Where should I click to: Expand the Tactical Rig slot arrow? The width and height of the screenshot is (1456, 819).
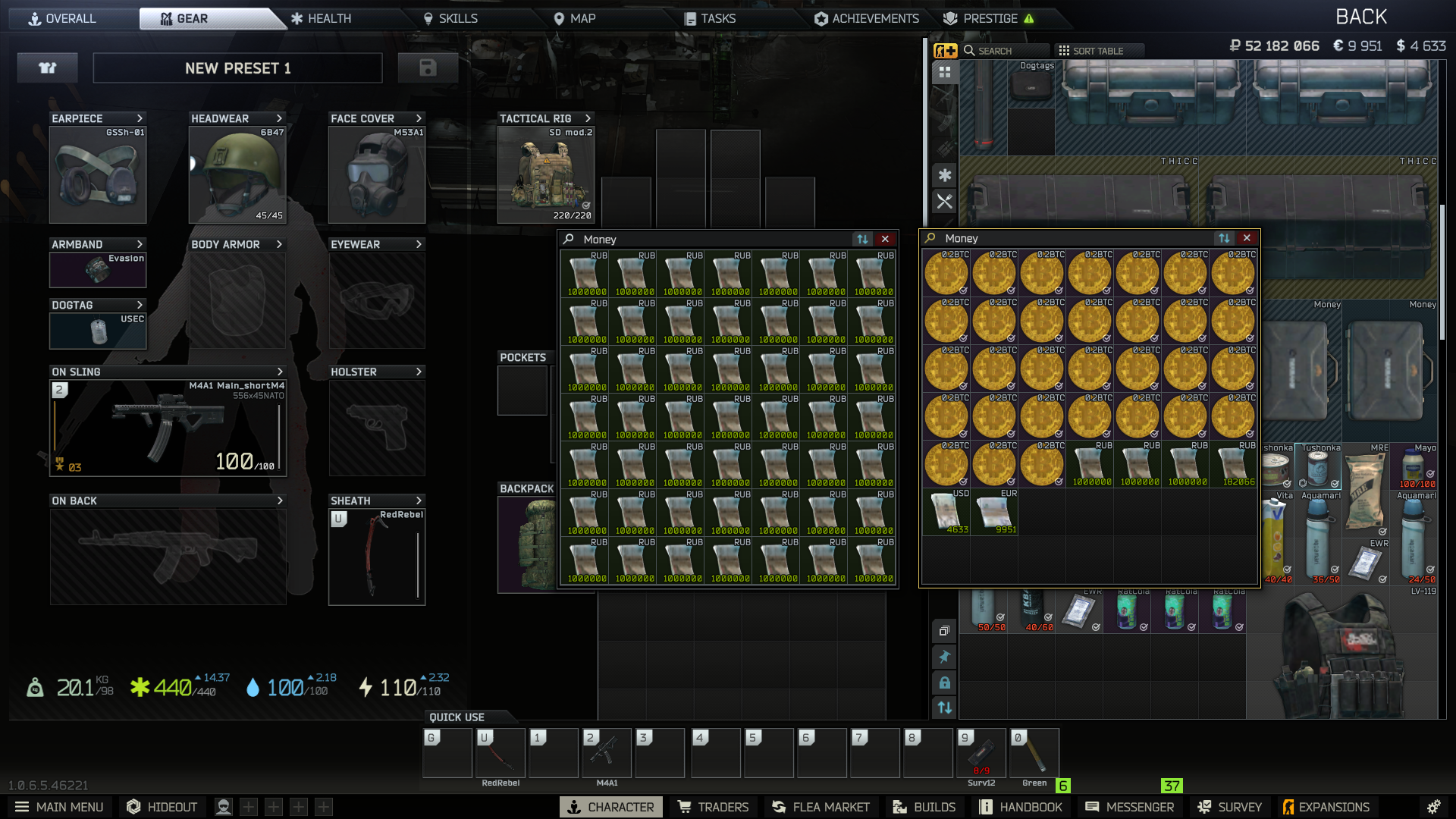pos(588,118)
